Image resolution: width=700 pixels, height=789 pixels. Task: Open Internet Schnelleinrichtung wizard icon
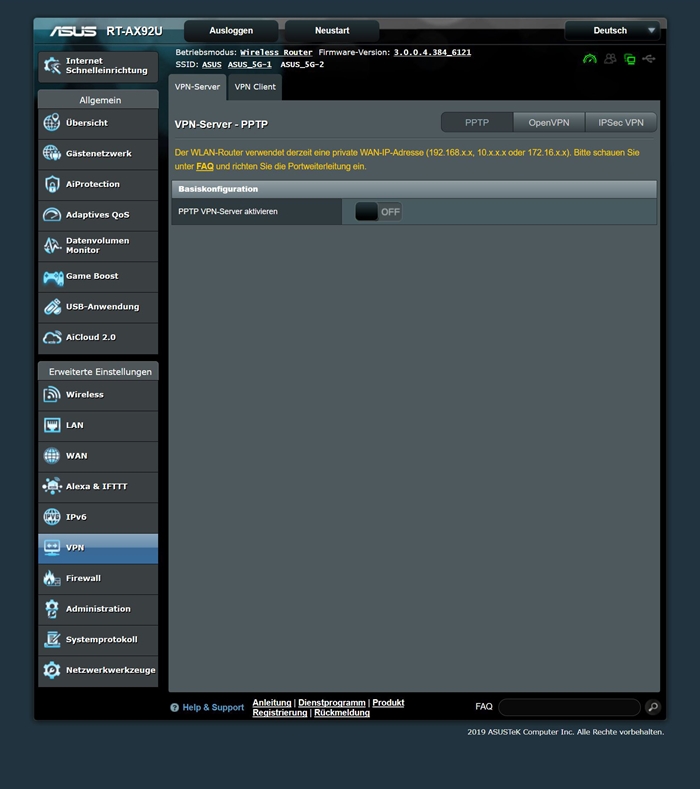coord(52,65)
